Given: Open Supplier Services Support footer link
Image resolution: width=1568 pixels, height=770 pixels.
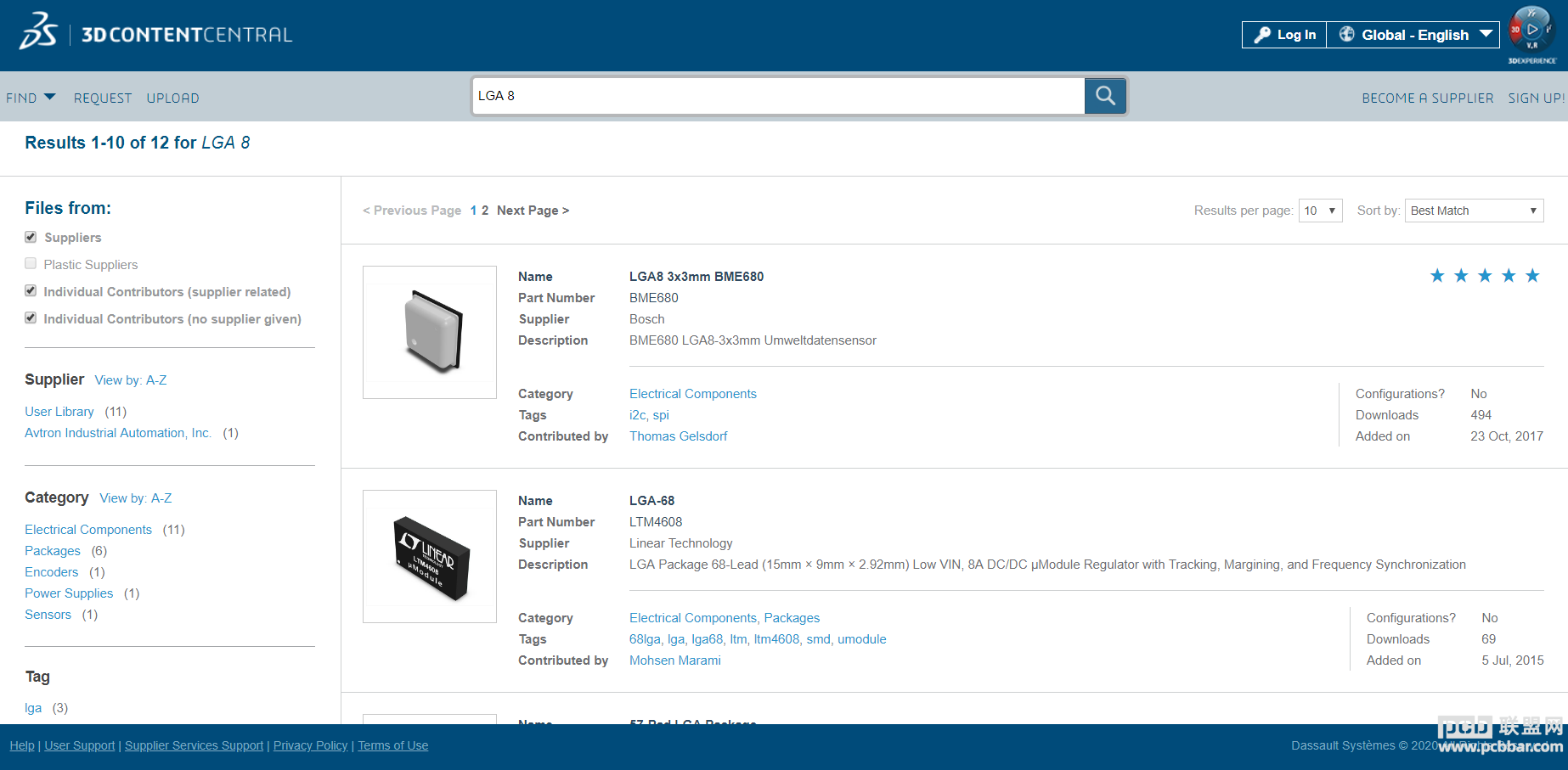Looking at the screenshot, I should pos(195,745).
